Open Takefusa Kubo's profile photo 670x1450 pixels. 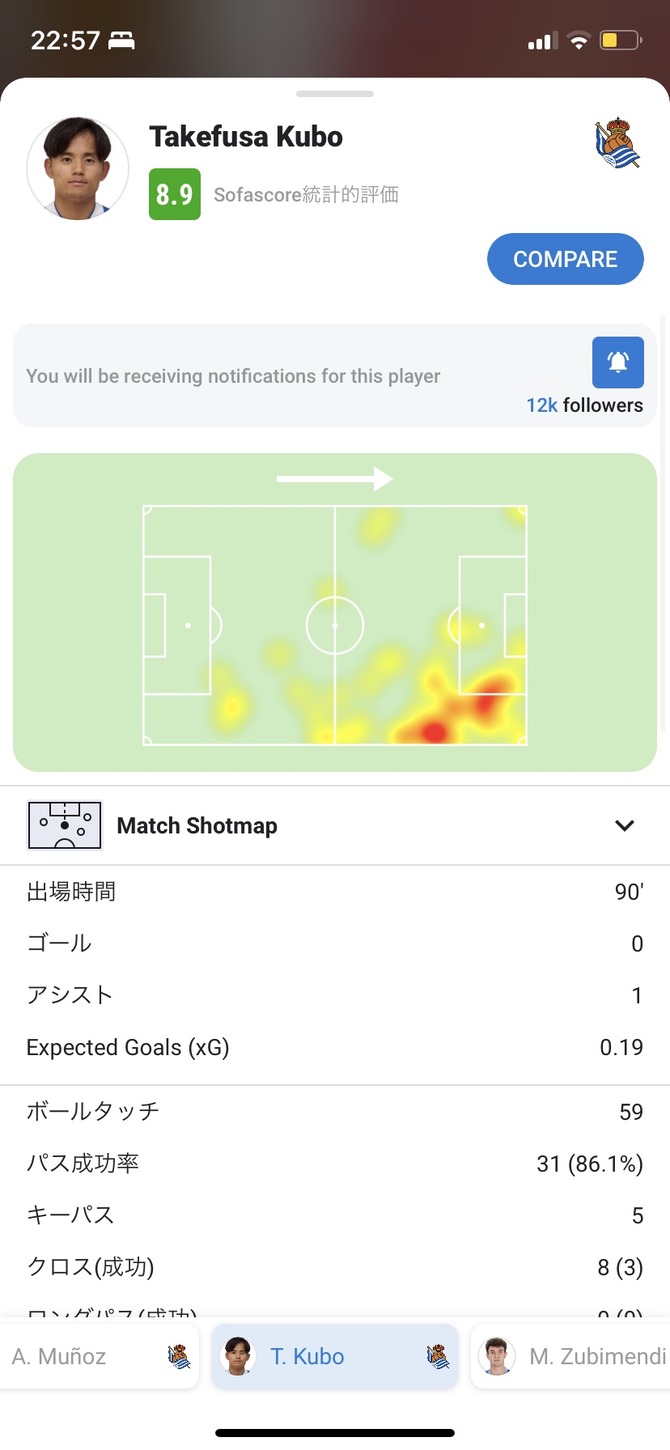coord(78,168)
